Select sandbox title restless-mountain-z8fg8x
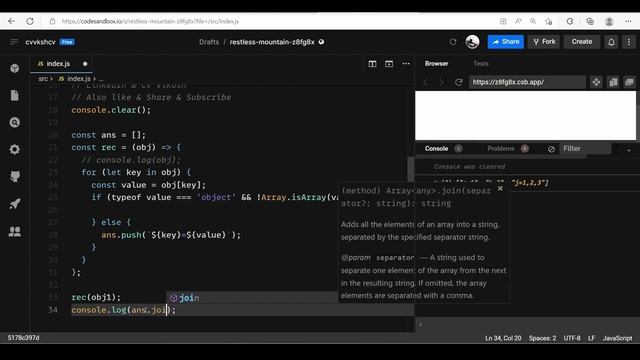Screen dimensions: 640x360 [x=272, y=42]
